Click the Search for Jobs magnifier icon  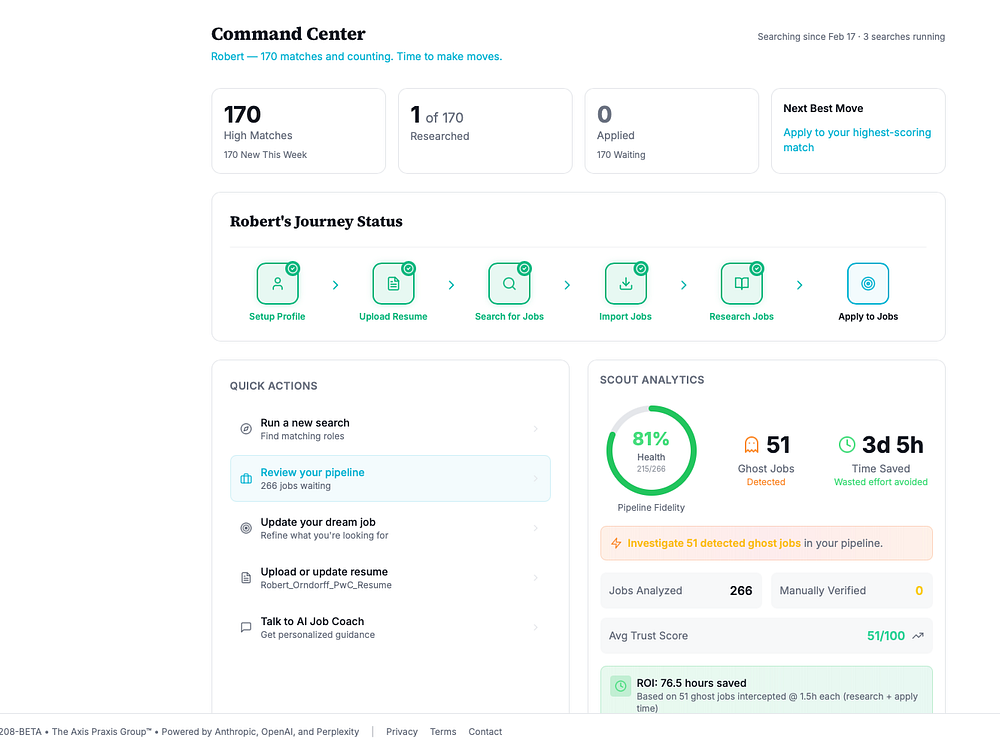pyautogui.click(x=509, y=284)
